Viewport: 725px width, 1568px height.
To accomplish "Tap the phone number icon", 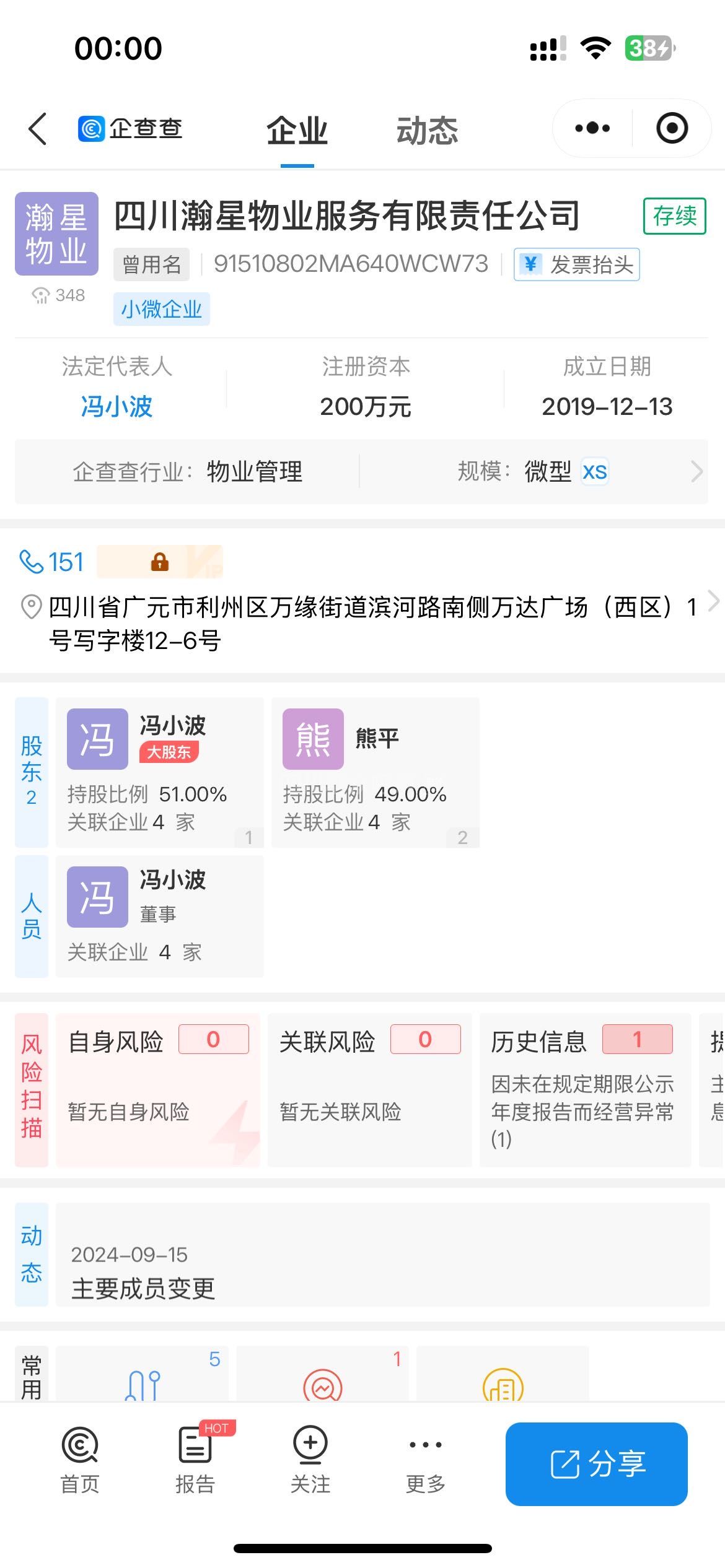I will click(x=31, y=562).
